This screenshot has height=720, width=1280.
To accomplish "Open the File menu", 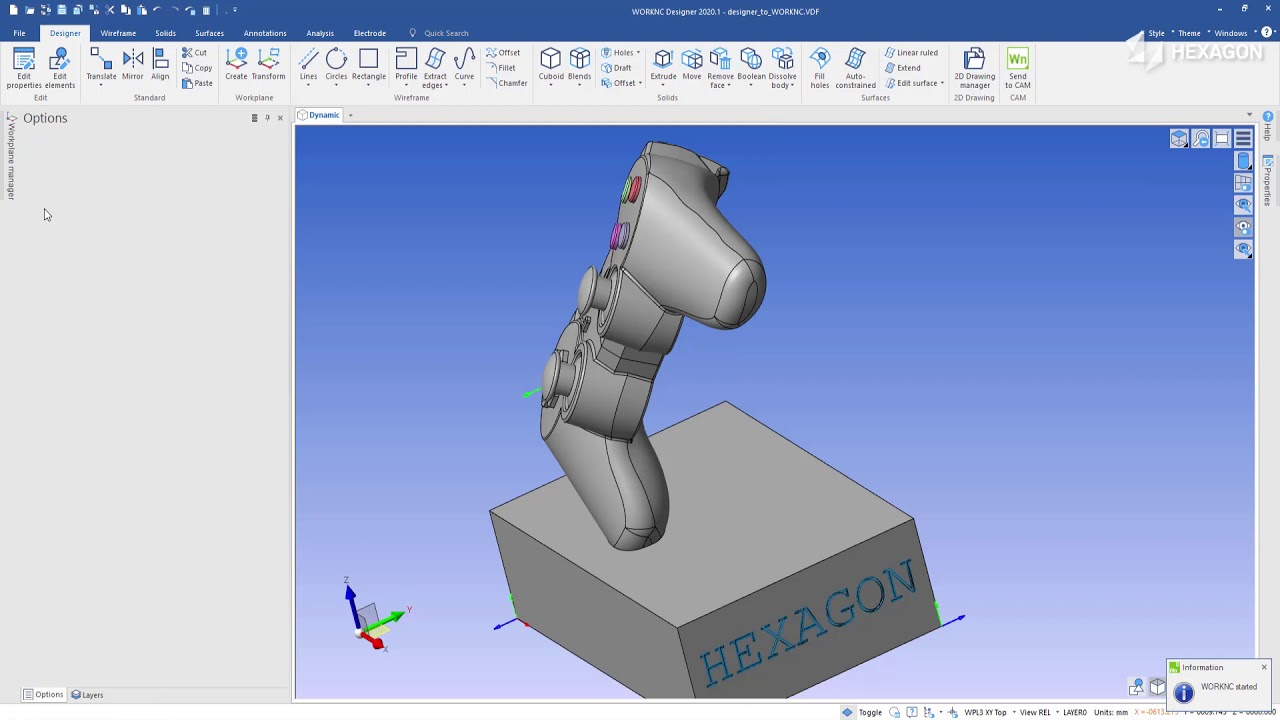I will point(19,33).
